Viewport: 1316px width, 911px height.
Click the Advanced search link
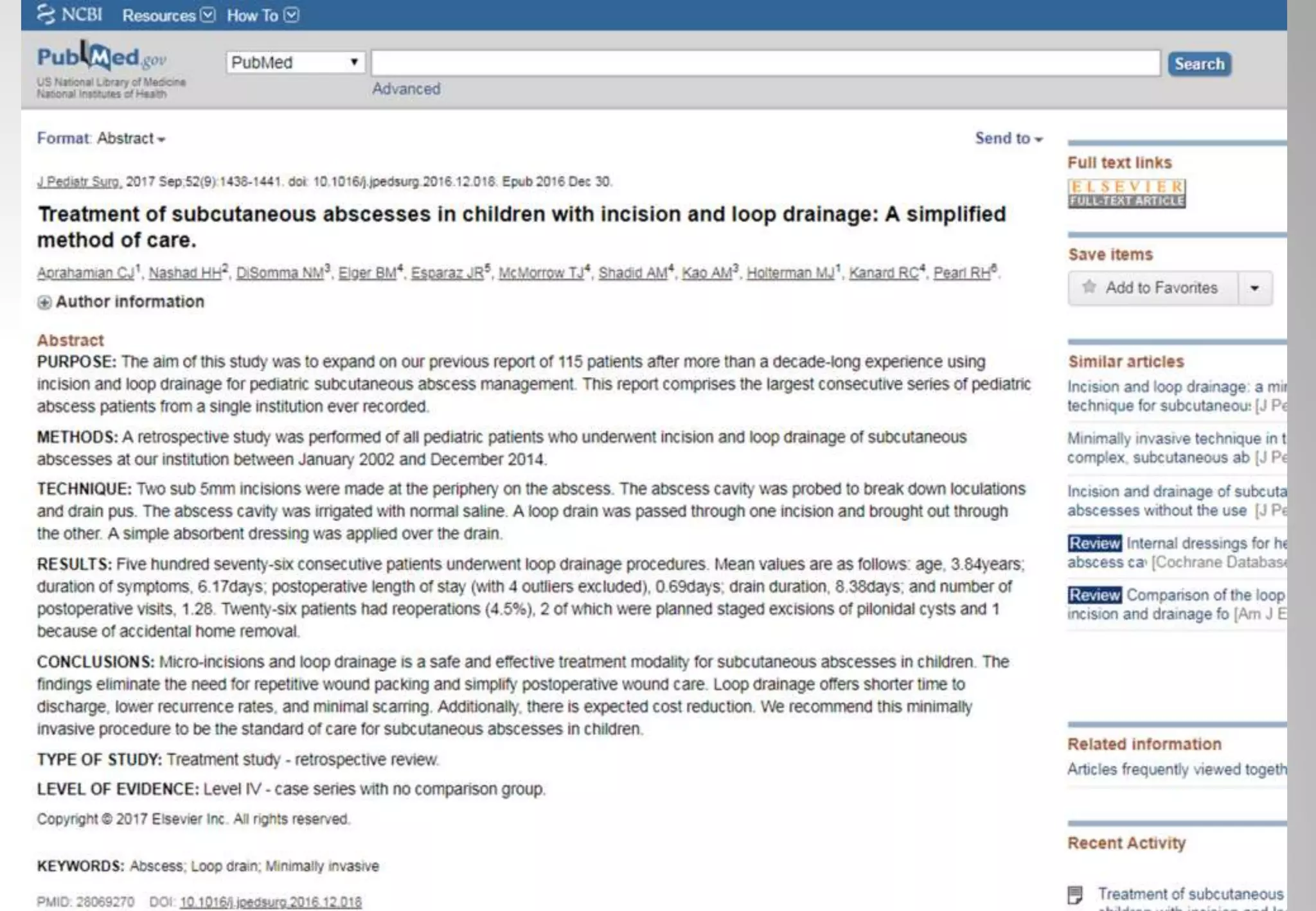406,89
